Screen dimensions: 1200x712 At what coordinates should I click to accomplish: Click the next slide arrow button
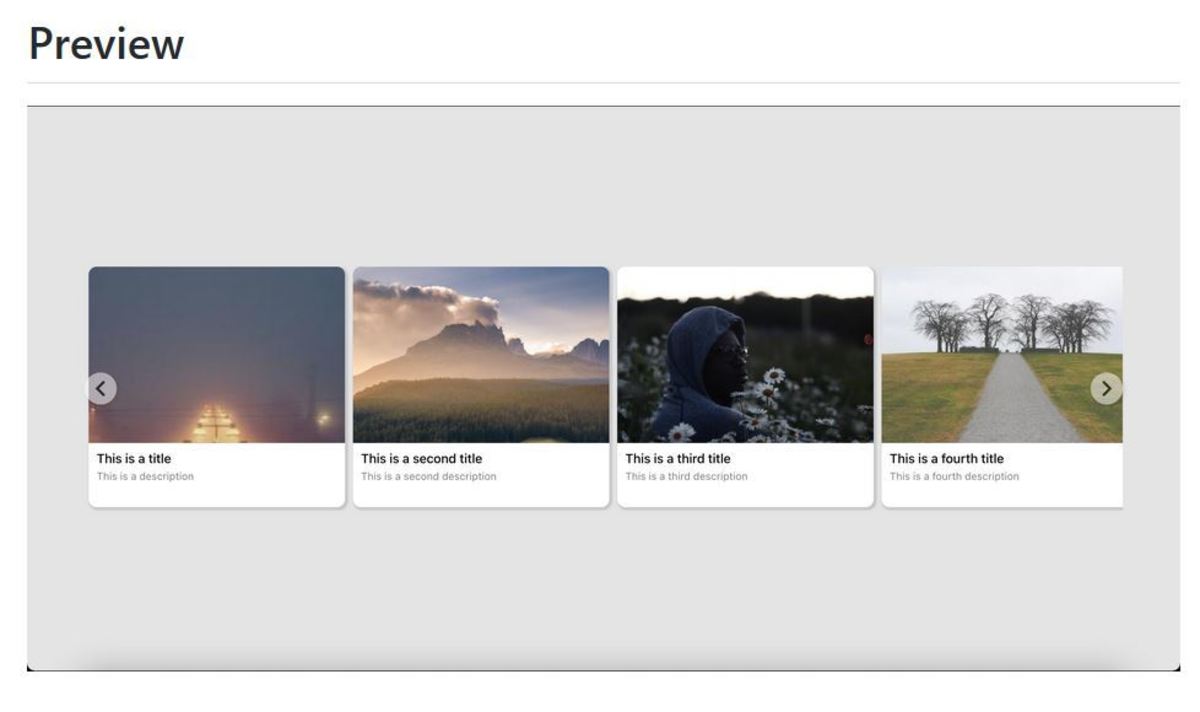pyautogui.click(x=1106, y=388)
